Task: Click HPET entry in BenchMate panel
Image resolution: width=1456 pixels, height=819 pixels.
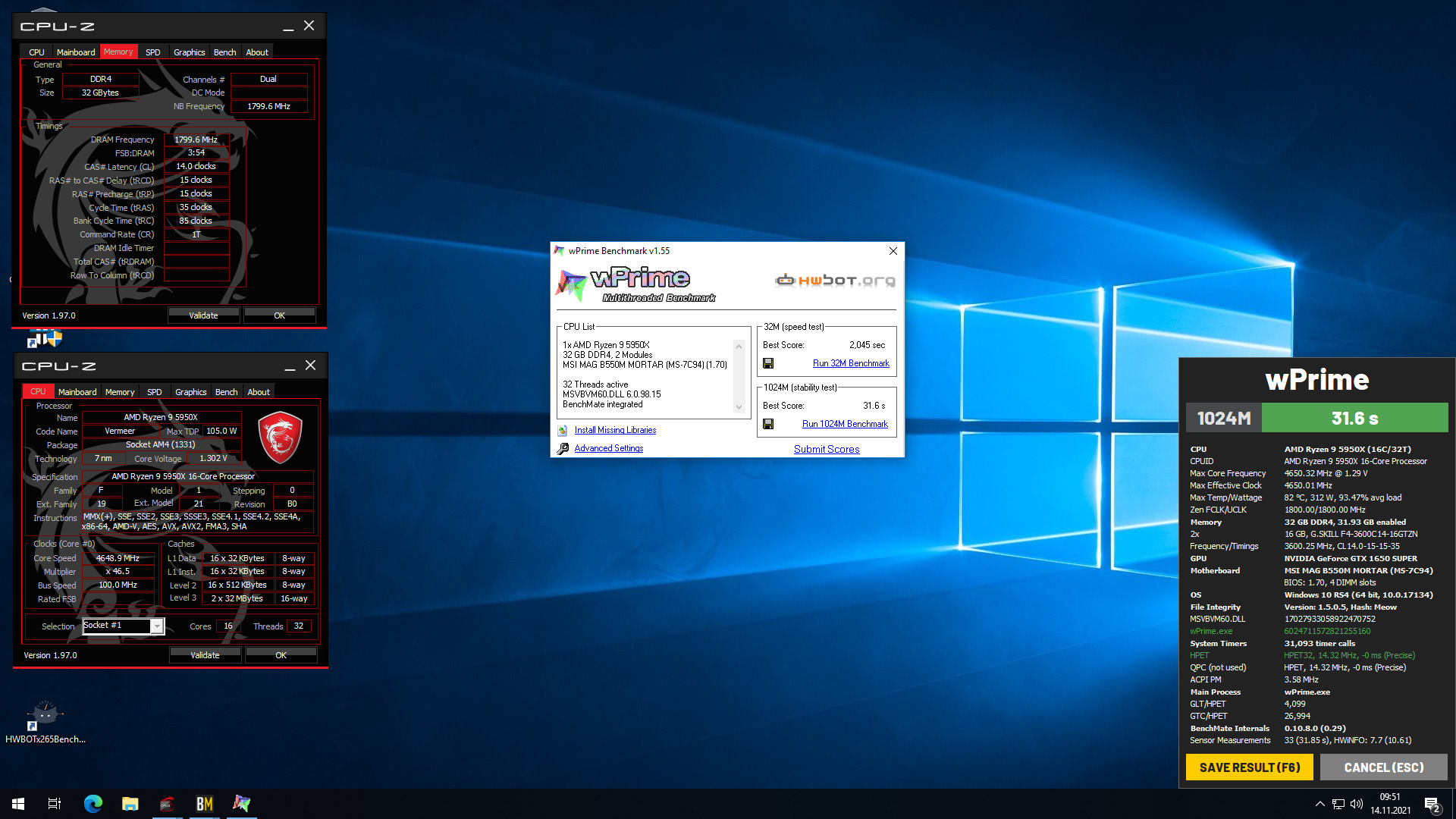Action: click(1200, 656)
